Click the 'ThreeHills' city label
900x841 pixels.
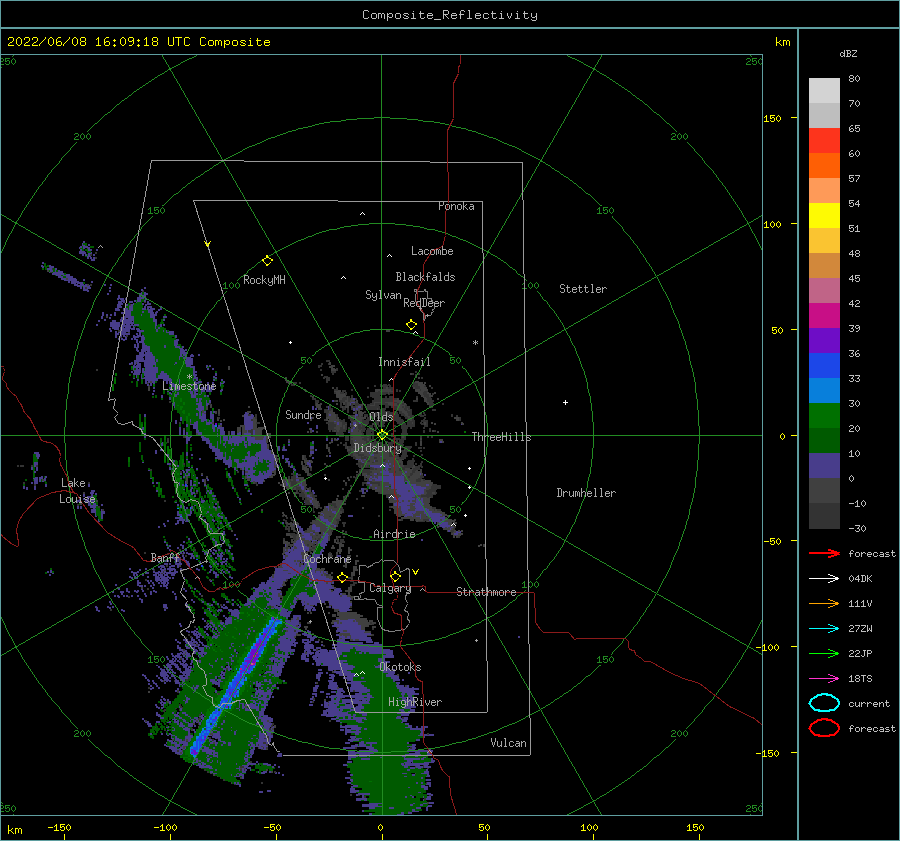click(x=501, y=437)
